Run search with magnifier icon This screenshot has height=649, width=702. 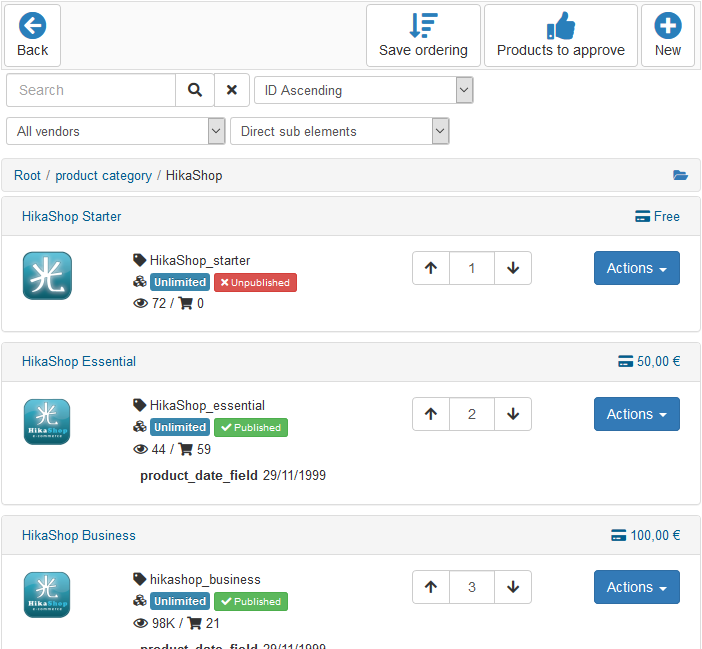point(195,90)
